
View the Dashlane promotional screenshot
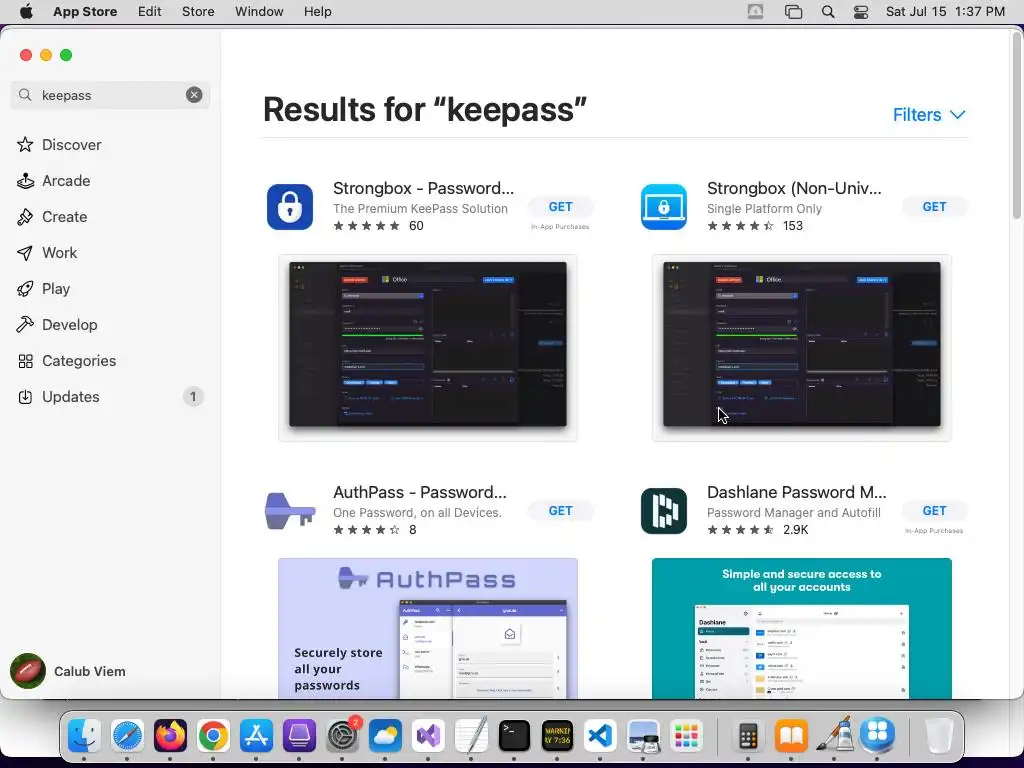(802, 628)
